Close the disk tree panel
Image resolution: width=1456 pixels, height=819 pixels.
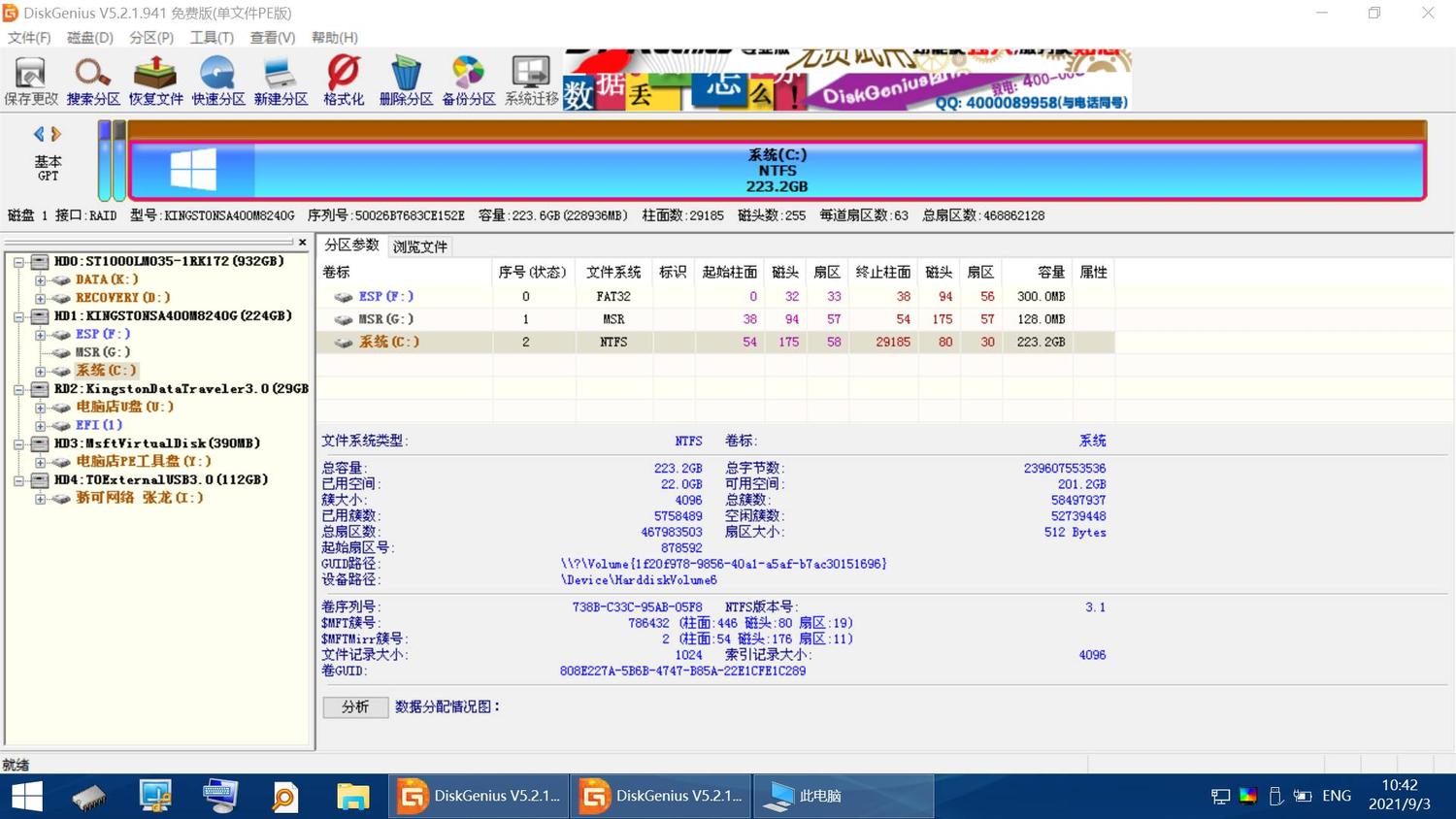coord(302,243)
